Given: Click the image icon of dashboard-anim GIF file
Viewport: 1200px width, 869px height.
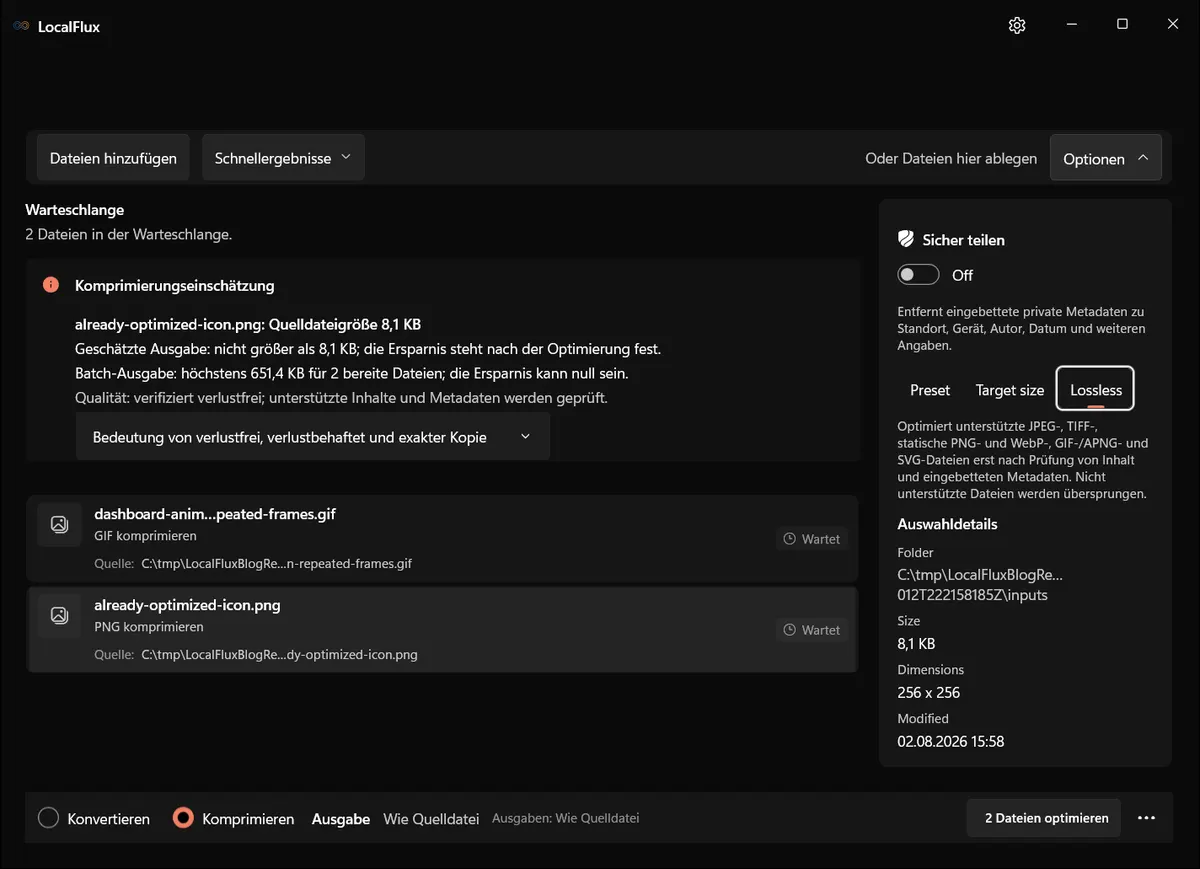Looking at the screenshot, I should (59, 524).
